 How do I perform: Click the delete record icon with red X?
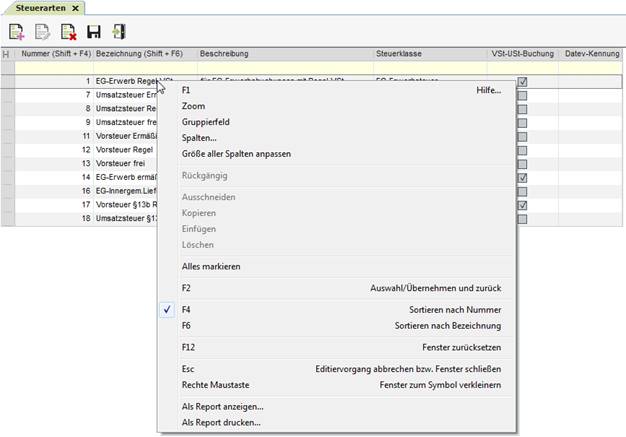coord(68,32)
